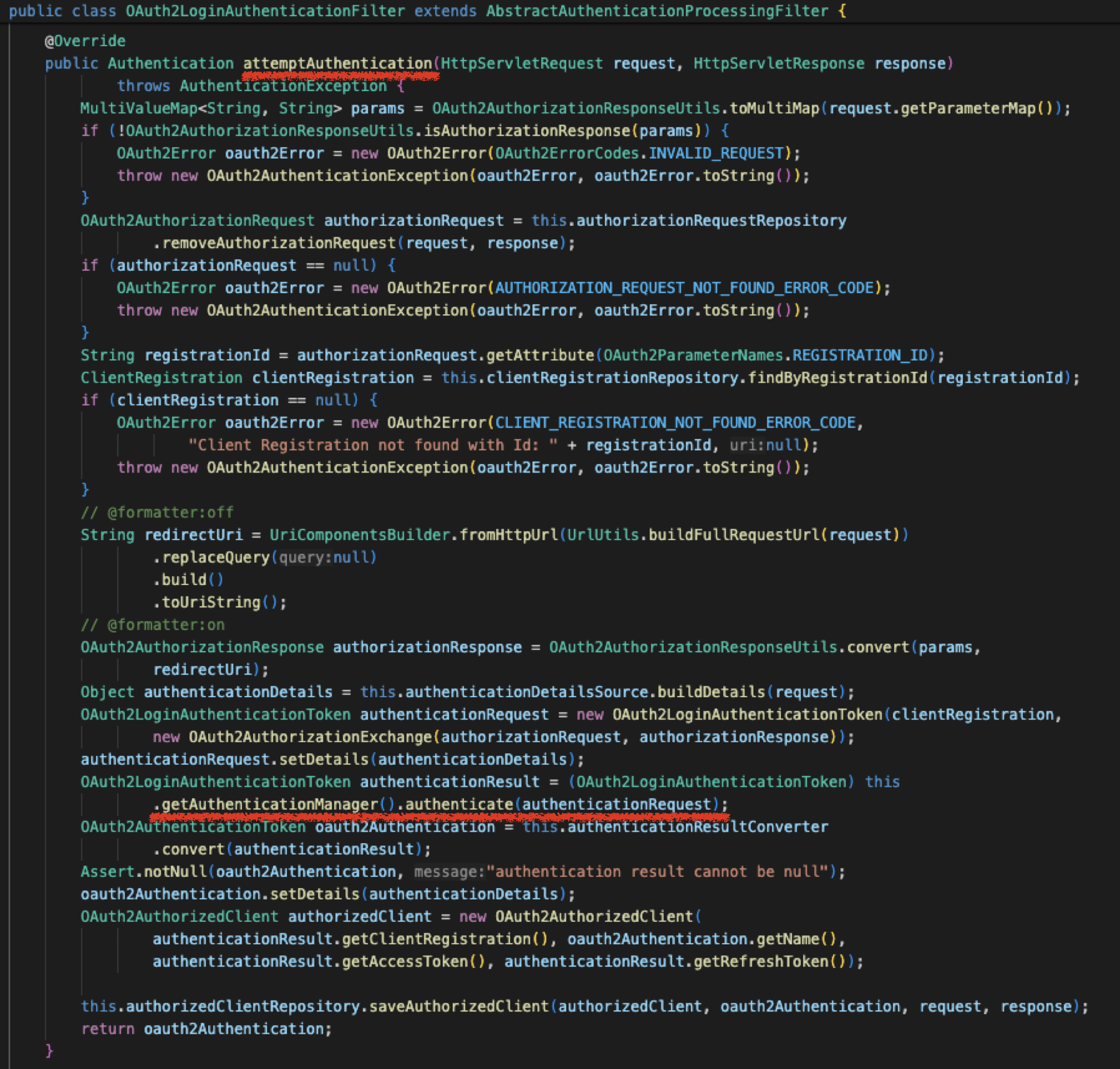Click the // @formatter:off comment

(x=157, y=513)
